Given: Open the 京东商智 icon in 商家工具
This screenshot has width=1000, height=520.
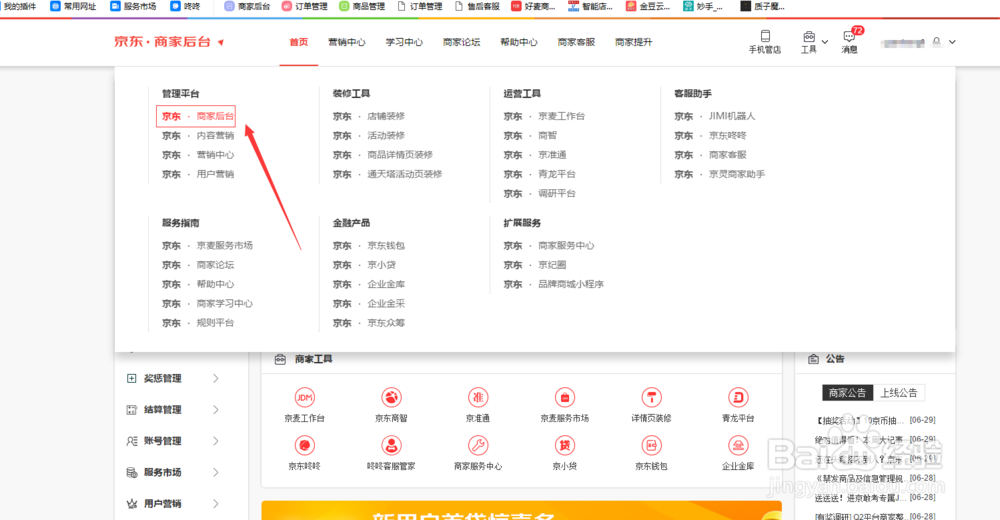Looking at the screenshot, I should click(x=391, y=397).
